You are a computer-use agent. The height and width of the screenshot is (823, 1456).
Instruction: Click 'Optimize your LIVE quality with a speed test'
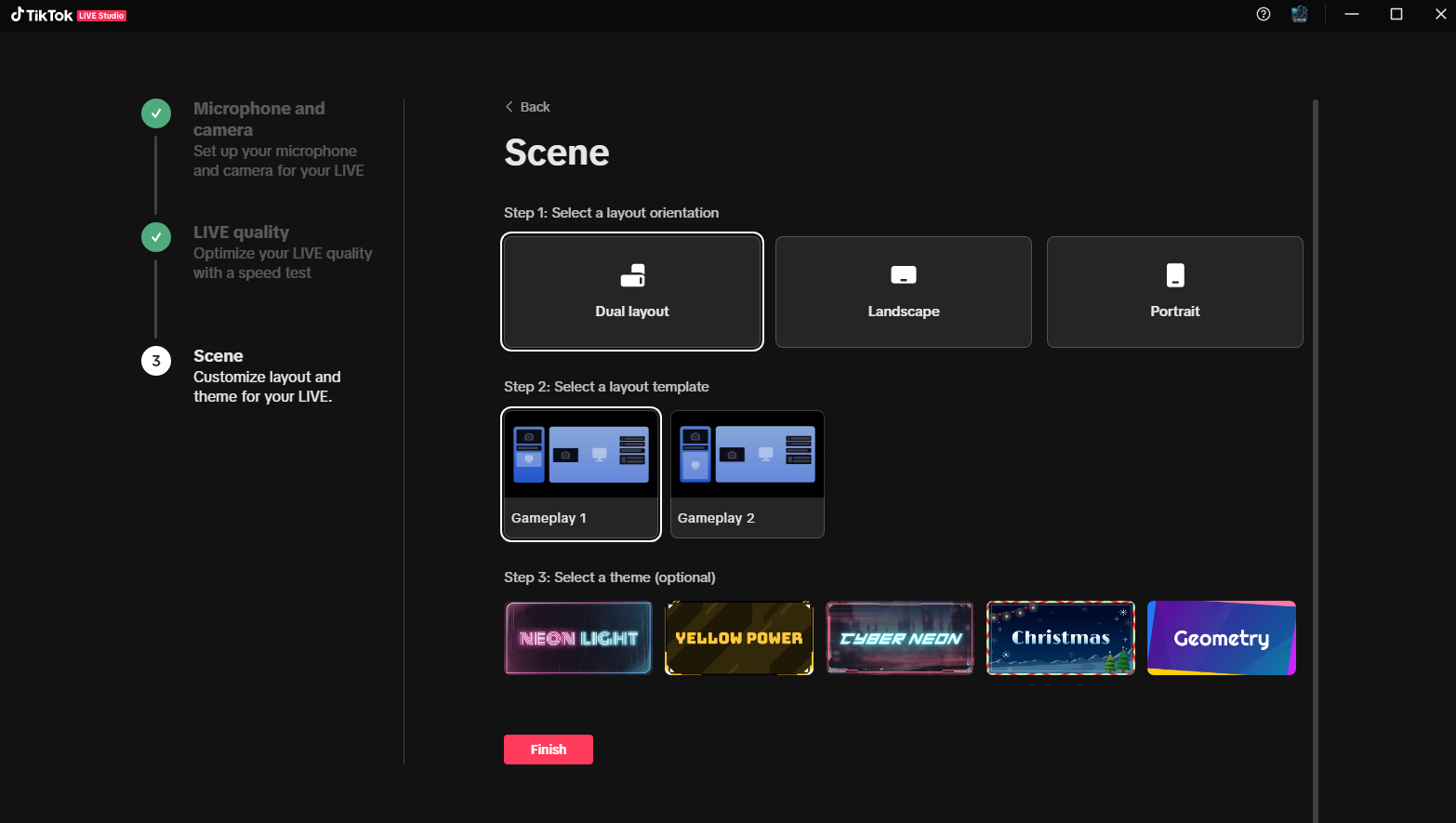coord(283,263)
